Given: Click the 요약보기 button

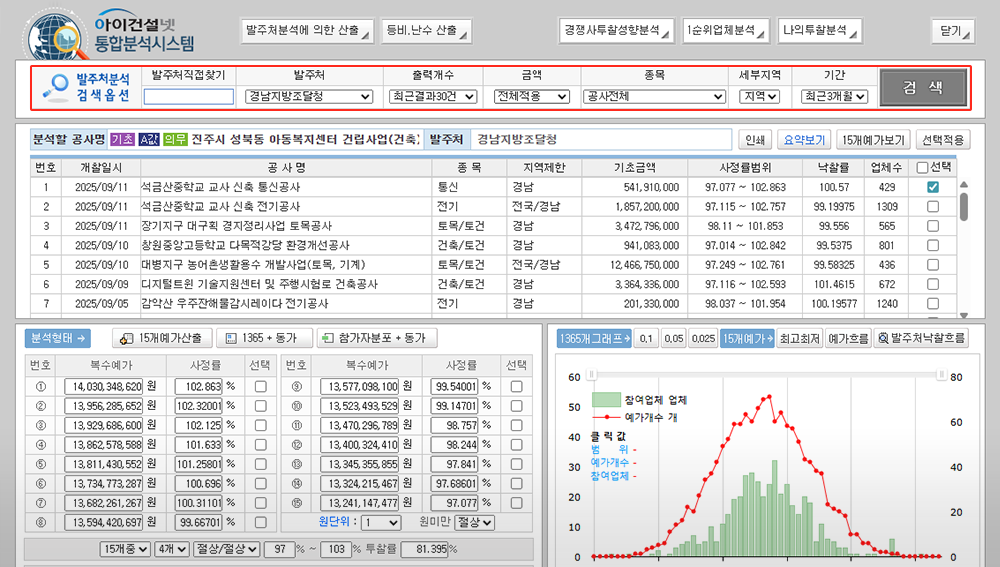Looking at the screenshot, I should 804,140.
